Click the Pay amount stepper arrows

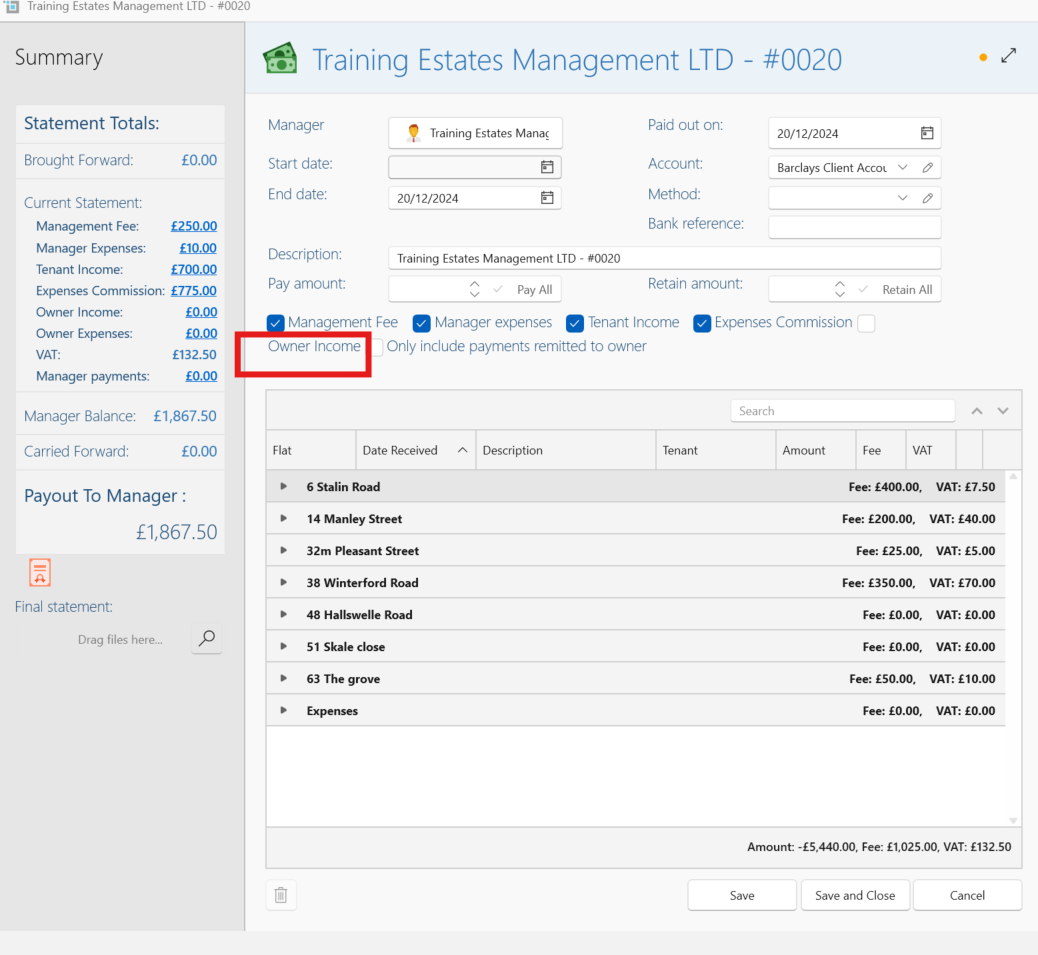(475, 289)
